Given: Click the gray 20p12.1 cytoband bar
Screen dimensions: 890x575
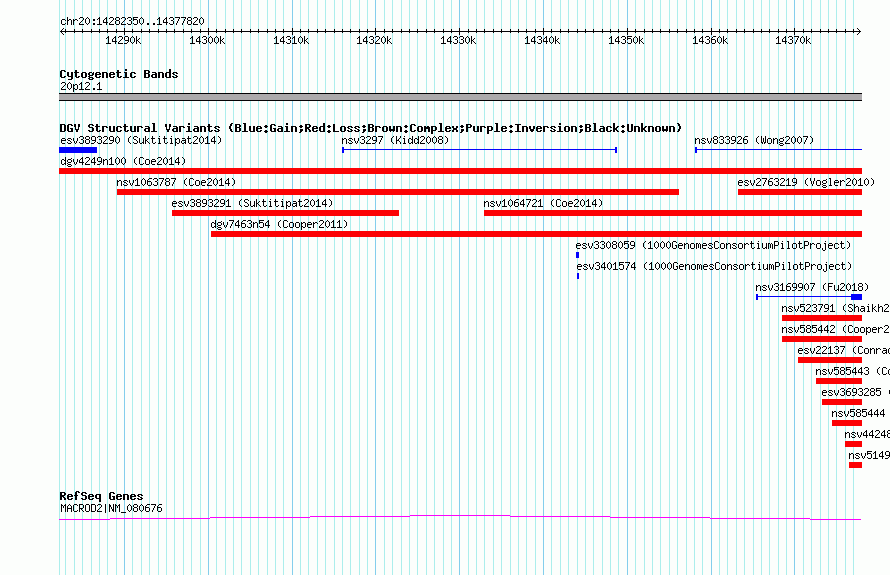Looking at the screenshot, I should 460,97.
